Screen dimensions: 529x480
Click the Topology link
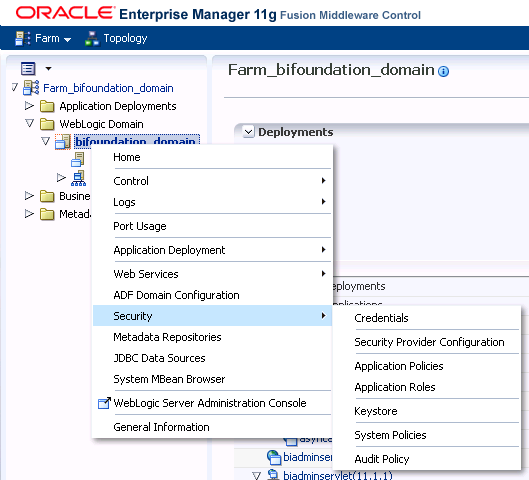pos(125,38)
